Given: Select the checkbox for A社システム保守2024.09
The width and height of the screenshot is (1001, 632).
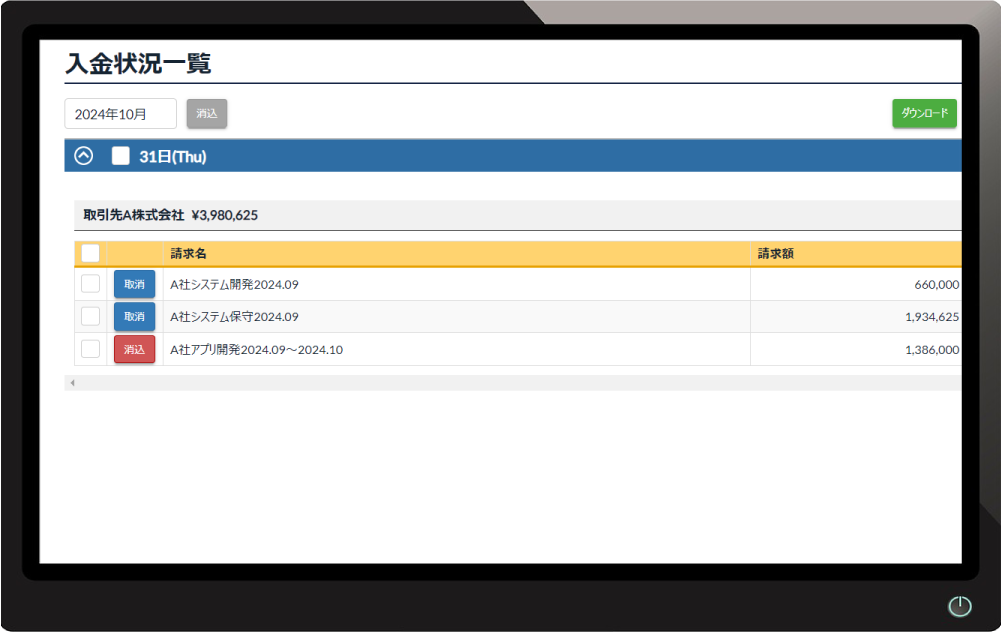Looking at the screenshot, I should [x=90, y=316].
